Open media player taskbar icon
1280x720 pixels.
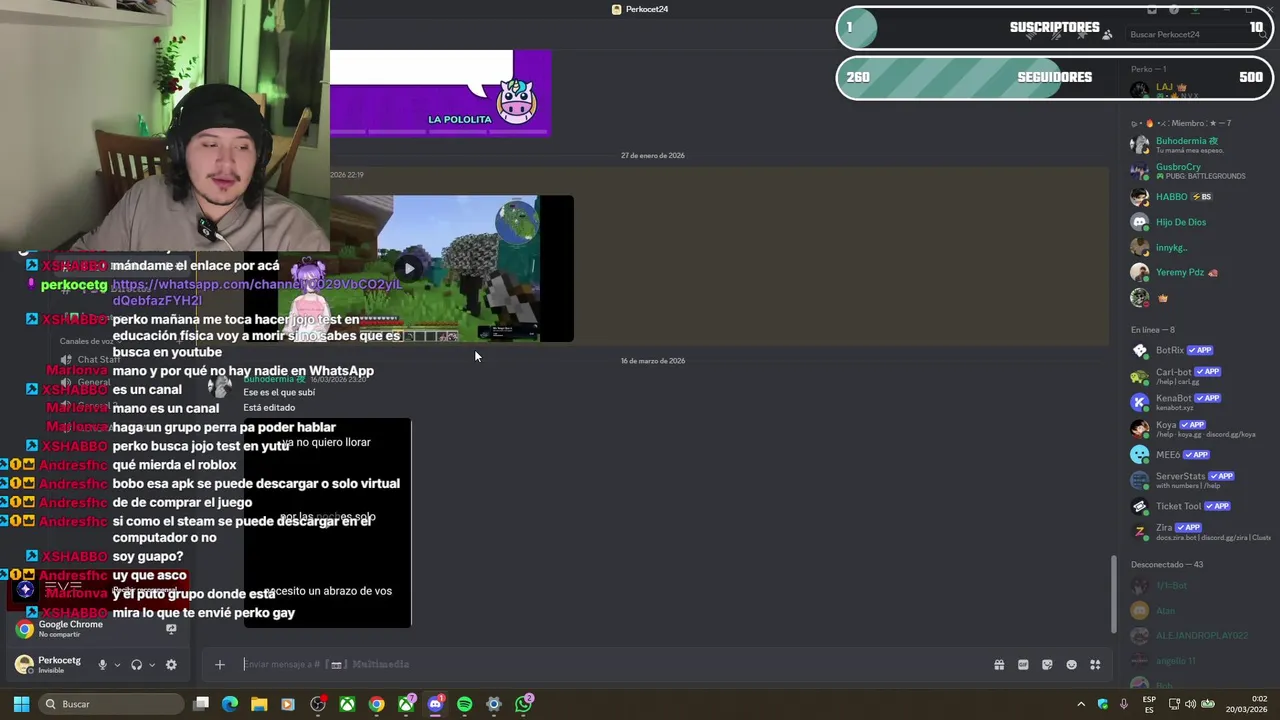(x=288, y=704)
